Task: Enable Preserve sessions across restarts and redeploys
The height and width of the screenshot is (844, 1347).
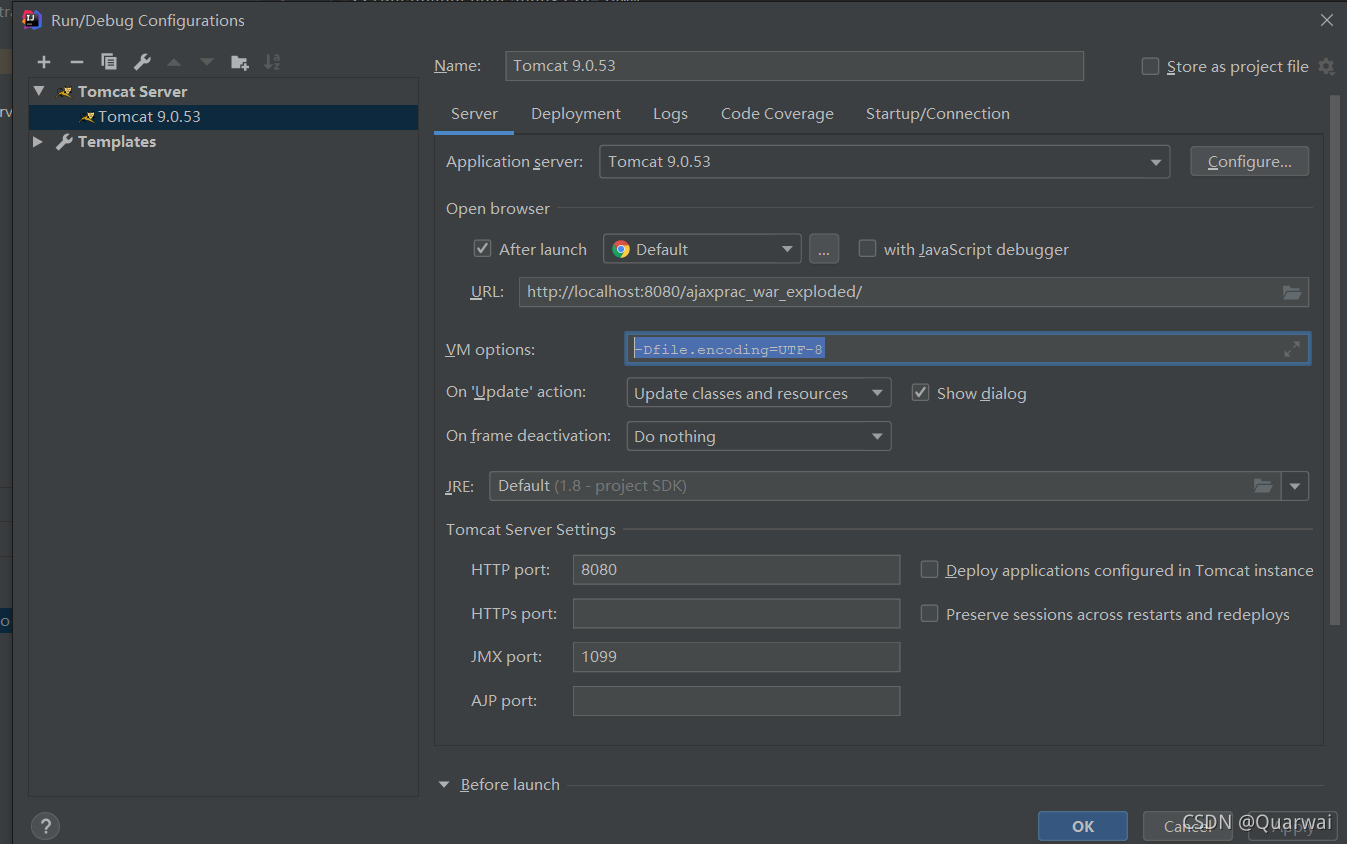Action: click(930, 614)
